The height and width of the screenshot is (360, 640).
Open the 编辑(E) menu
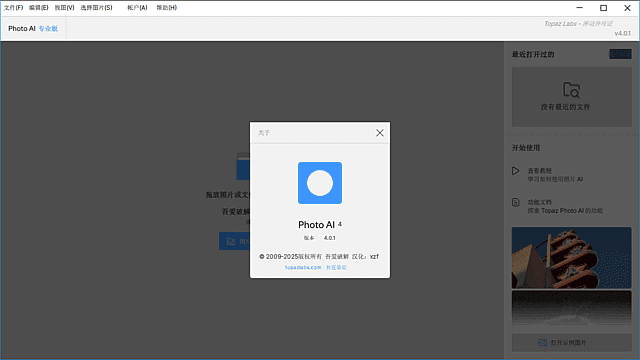39,8
